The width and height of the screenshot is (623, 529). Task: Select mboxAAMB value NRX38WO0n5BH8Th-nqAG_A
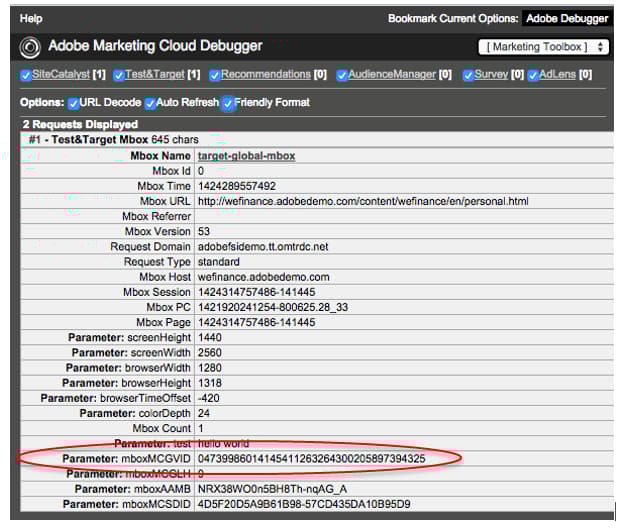[273, 489]
